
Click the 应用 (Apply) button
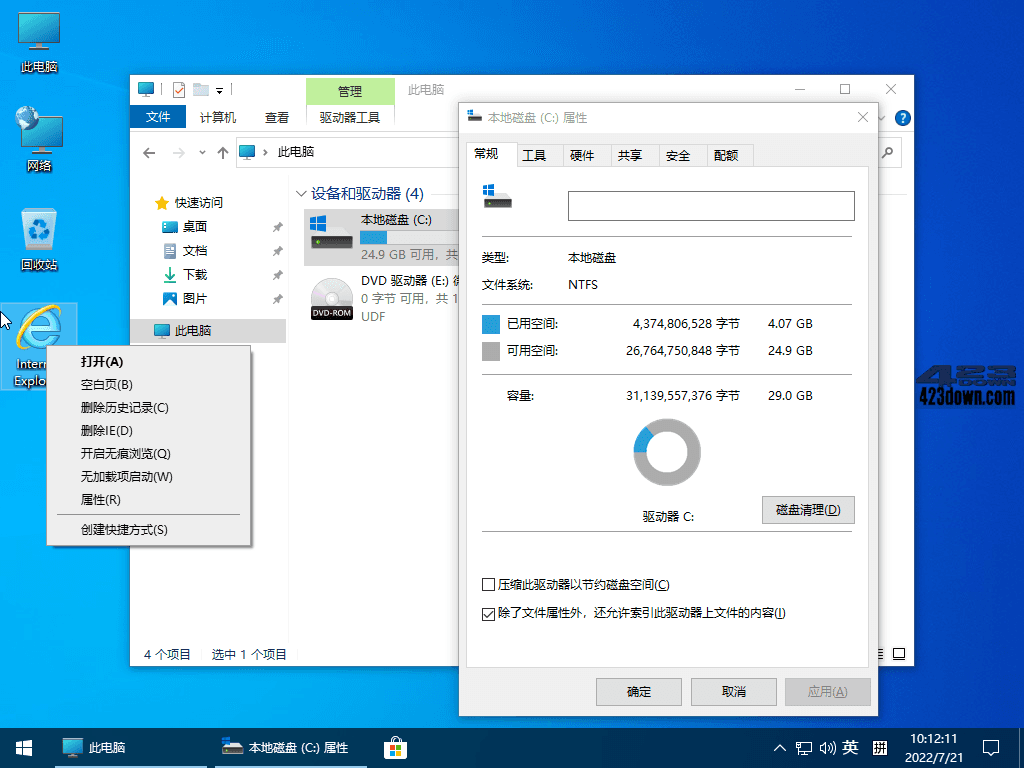click(x=827, y=691)
